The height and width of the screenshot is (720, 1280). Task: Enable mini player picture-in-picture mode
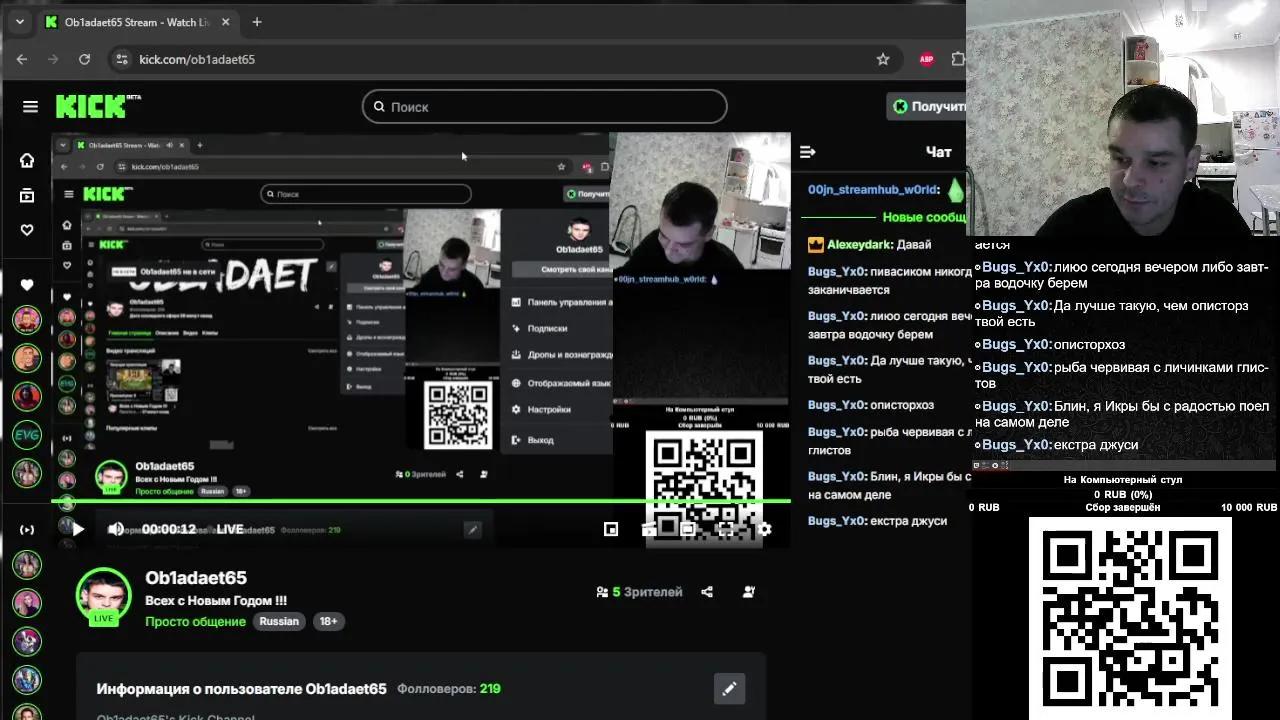[x=611, y=529]
